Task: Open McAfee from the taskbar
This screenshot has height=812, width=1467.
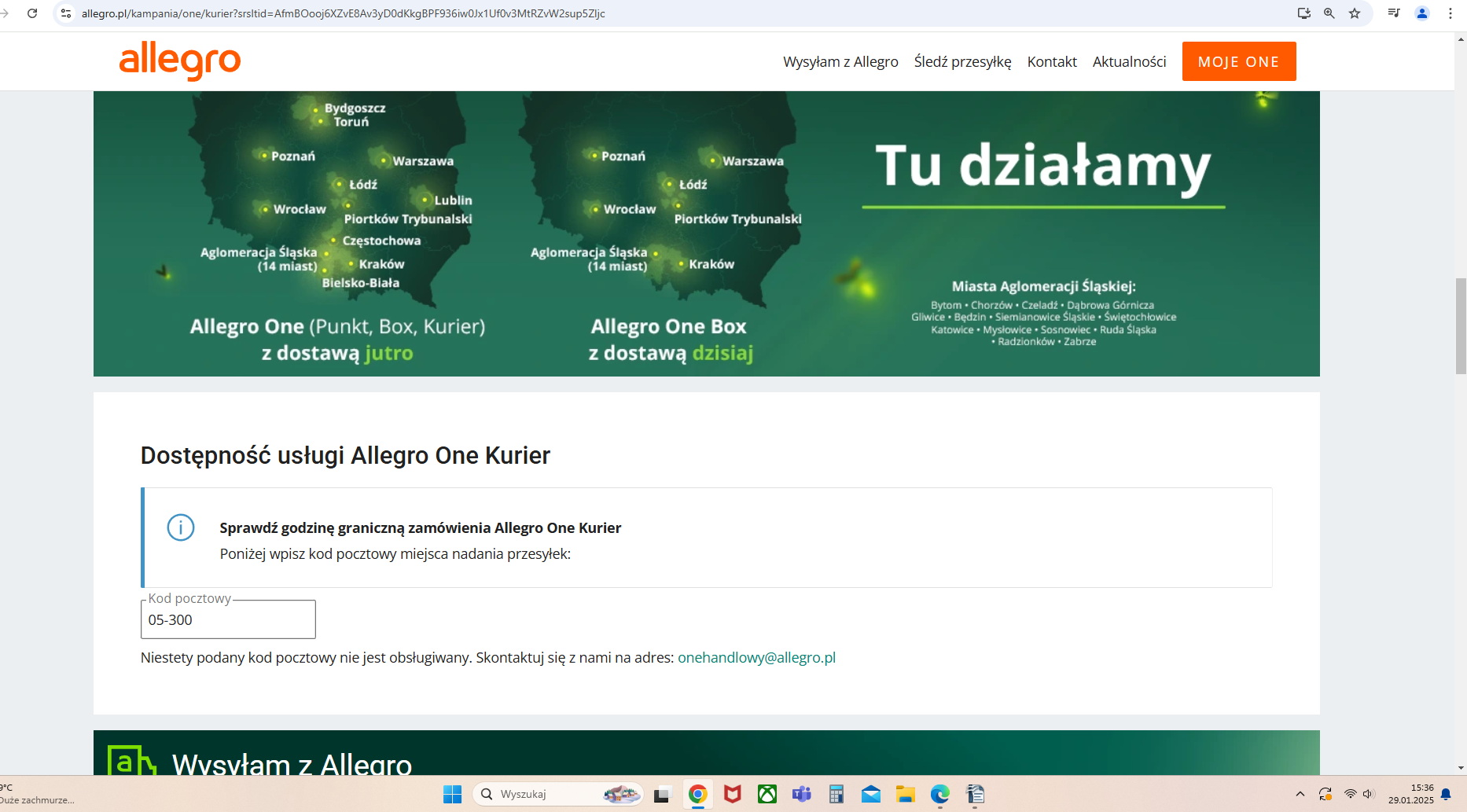Action: pos(732,794)
